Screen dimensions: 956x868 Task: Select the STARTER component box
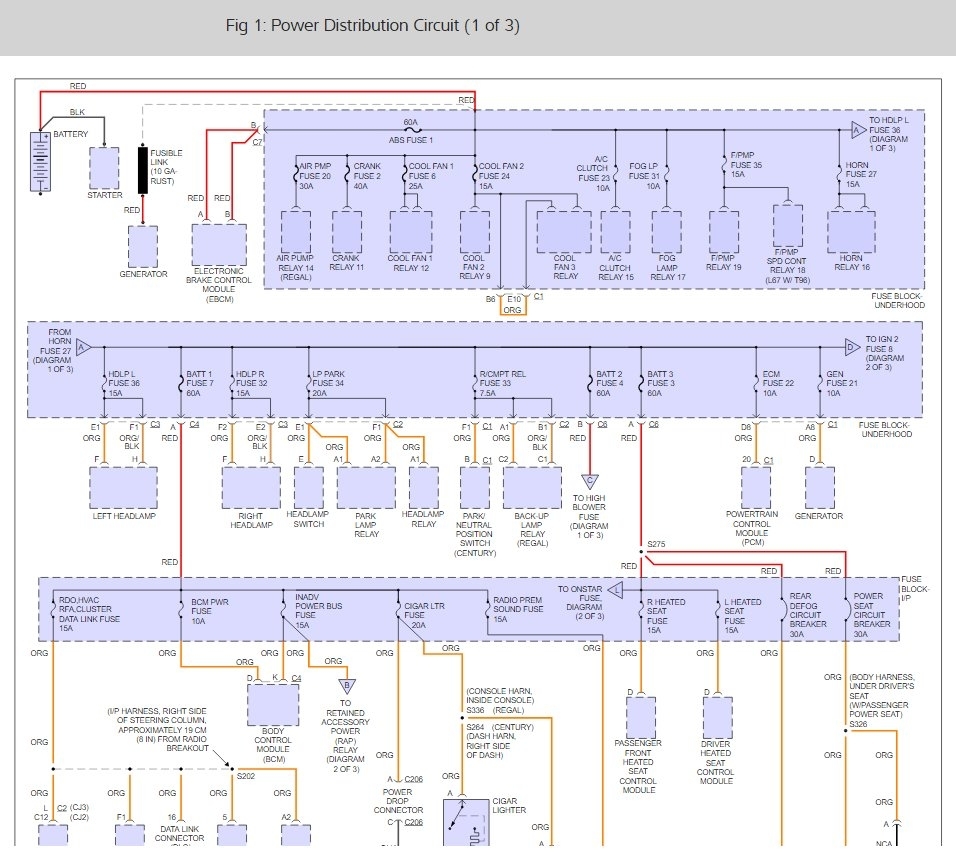(104, 168)
